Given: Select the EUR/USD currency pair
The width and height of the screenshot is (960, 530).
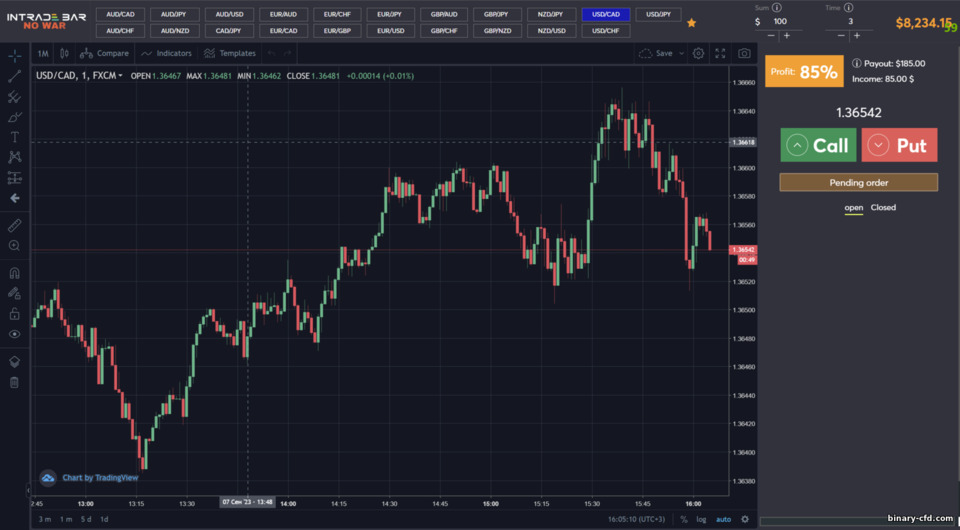Looking at the screenshot, I should 391,31.
